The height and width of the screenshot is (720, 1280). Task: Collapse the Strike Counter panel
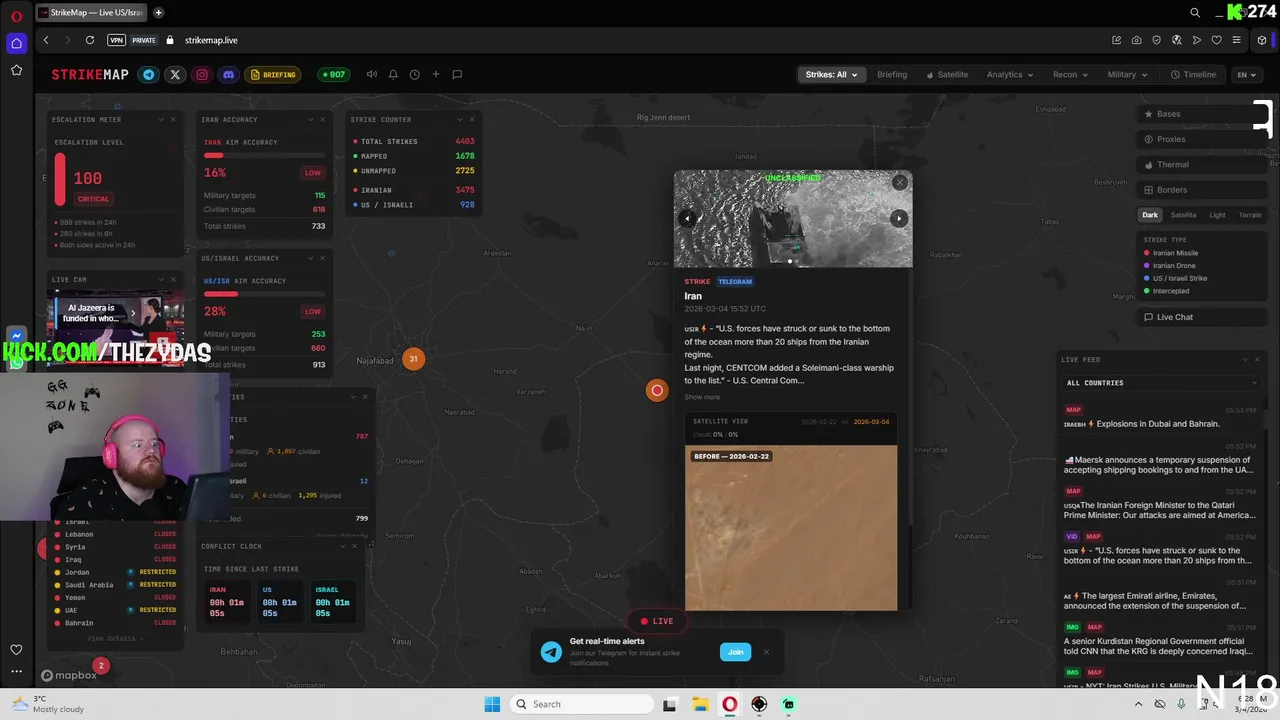tap(459, 119)
